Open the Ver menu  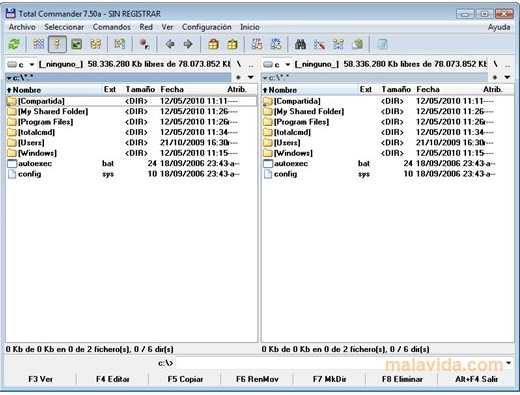click(167, 27)
